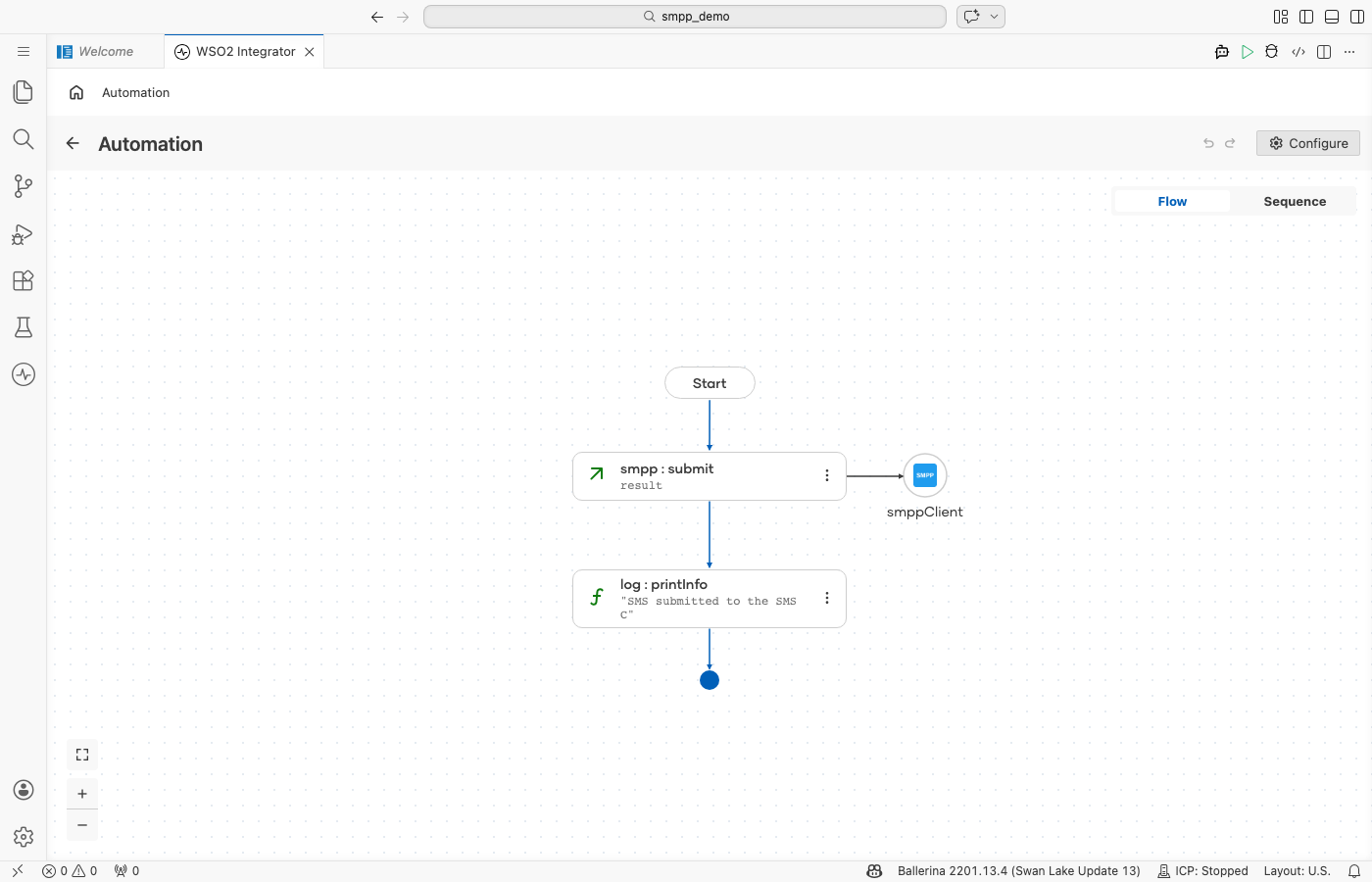This screenshot has width=1372, height=882.
Task: Select the smpp : submit node
Action: pos(710,476)
